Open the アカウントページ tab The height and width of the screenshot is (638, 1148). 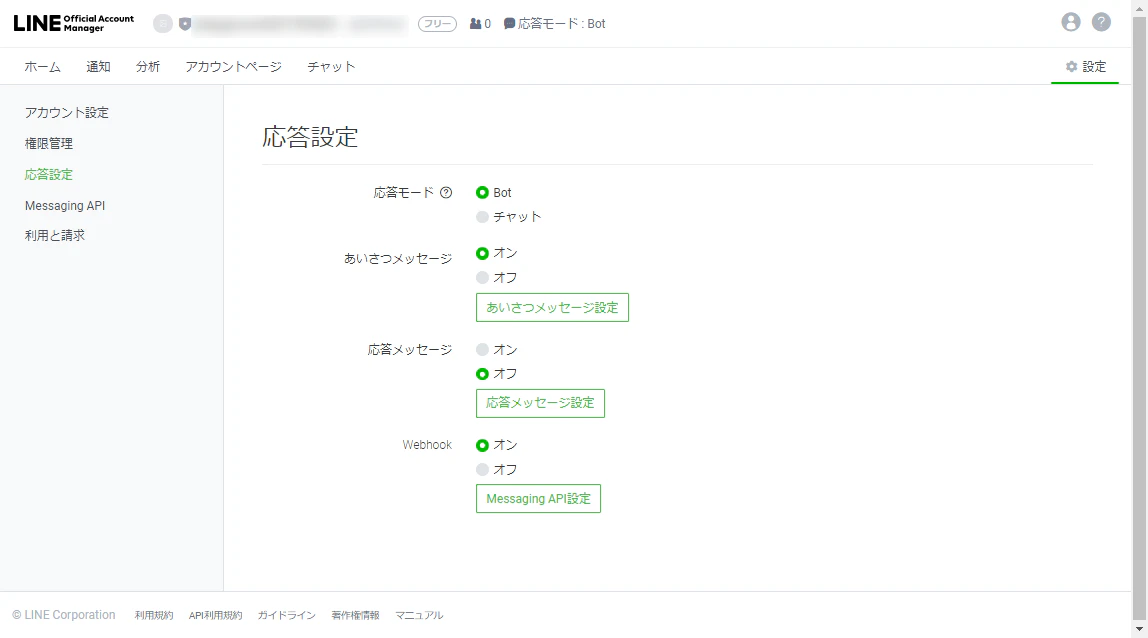point(234,67)
